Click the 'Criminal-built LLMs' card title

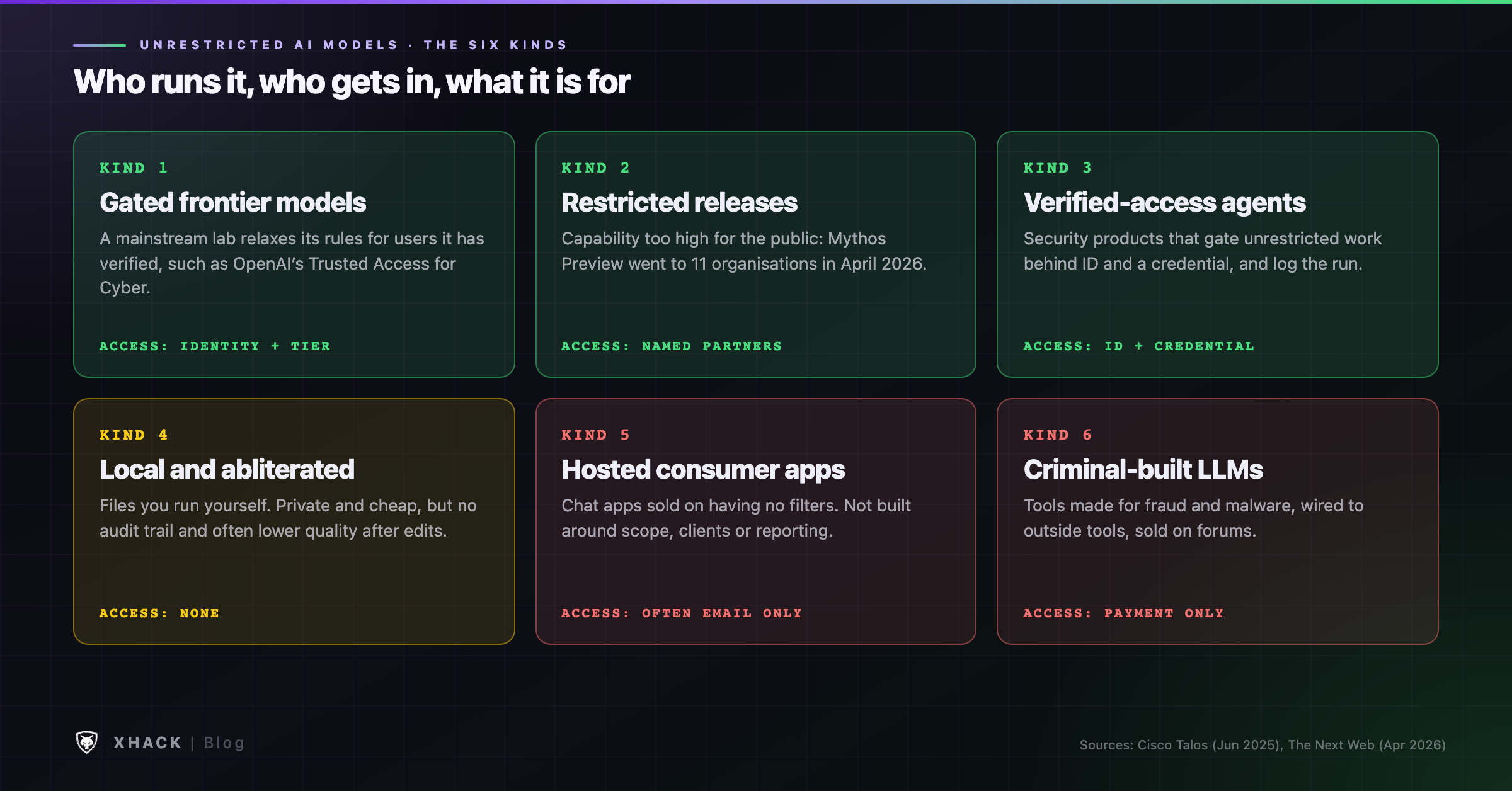[1143, 470]
